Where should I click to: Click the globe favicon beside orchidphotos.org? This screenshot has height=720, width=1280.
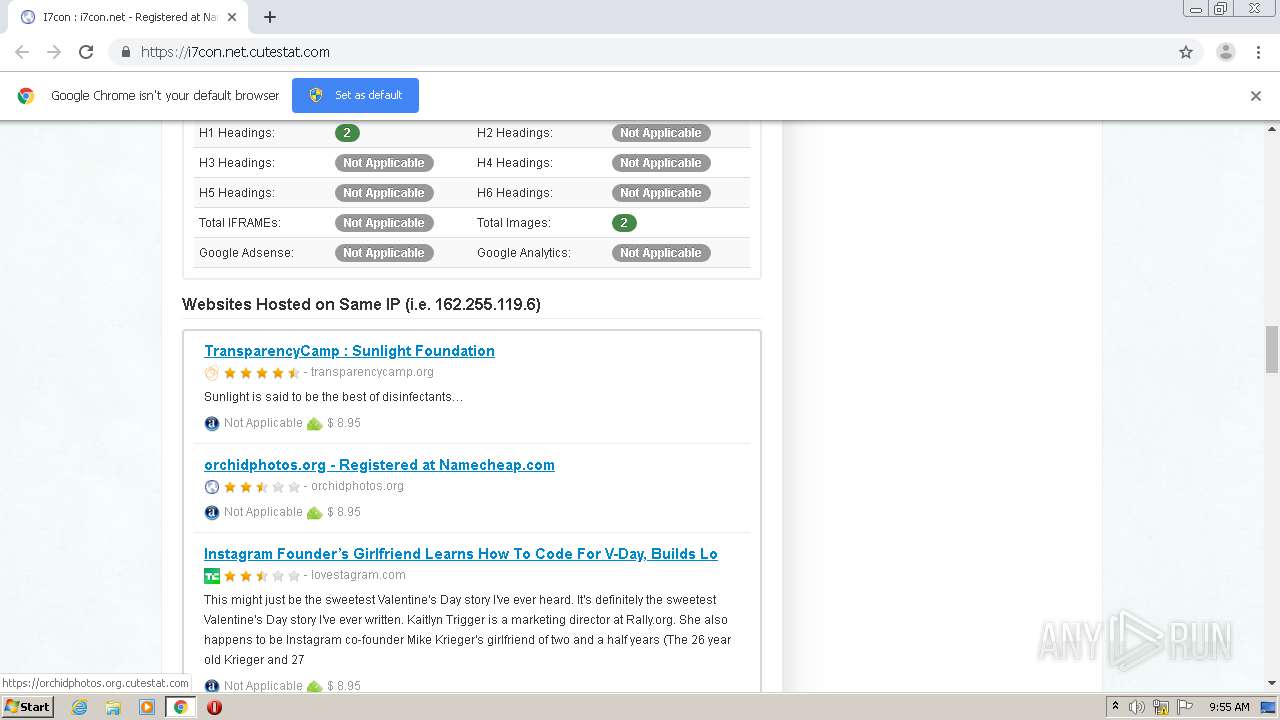pos(211,487)
